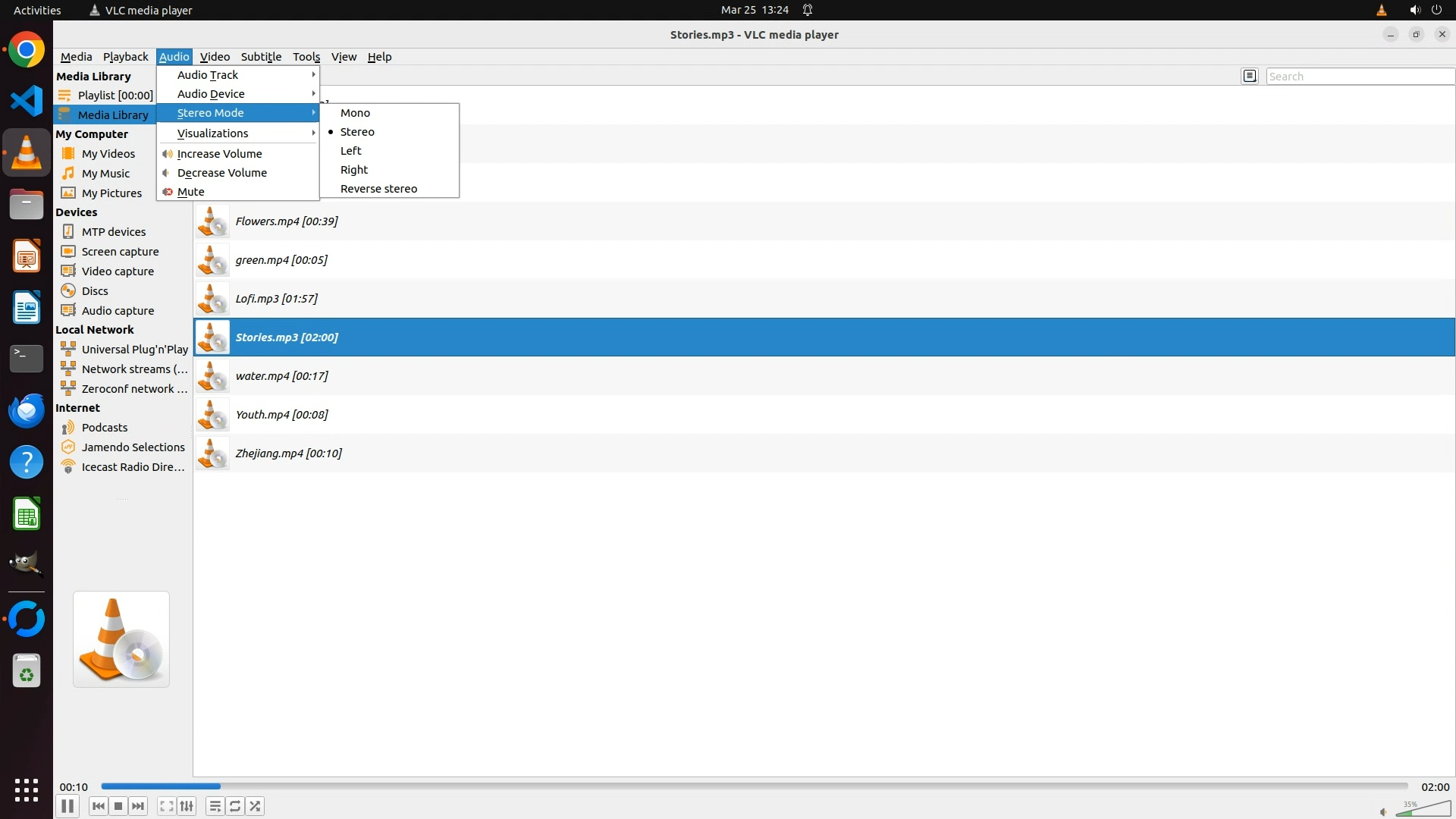
Task: Select Mono stereo mode
Action: pos(355,113)
